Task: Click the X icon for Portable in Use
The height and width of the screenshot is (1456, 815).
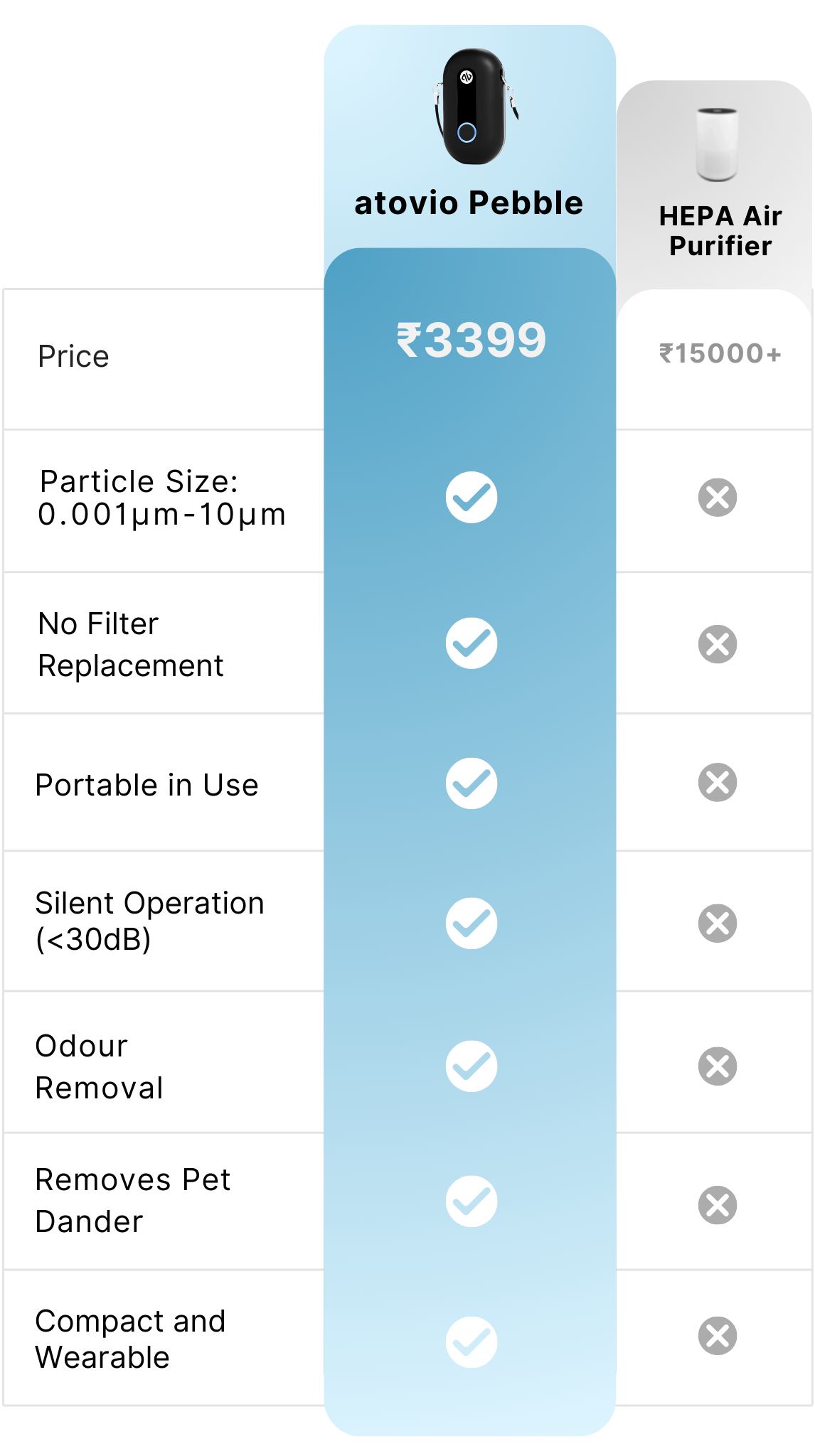Action: pyautogui.click(x=718, y=783)
